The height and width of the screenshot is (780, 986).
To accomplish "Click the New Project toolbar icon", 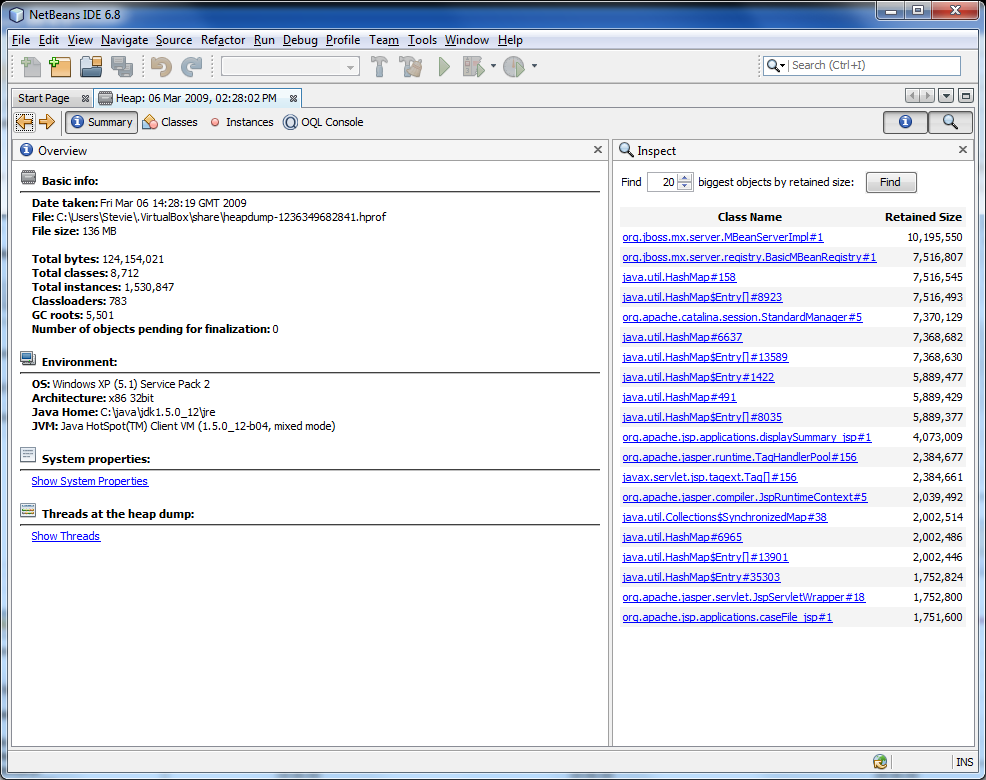I will click(60, 66).
